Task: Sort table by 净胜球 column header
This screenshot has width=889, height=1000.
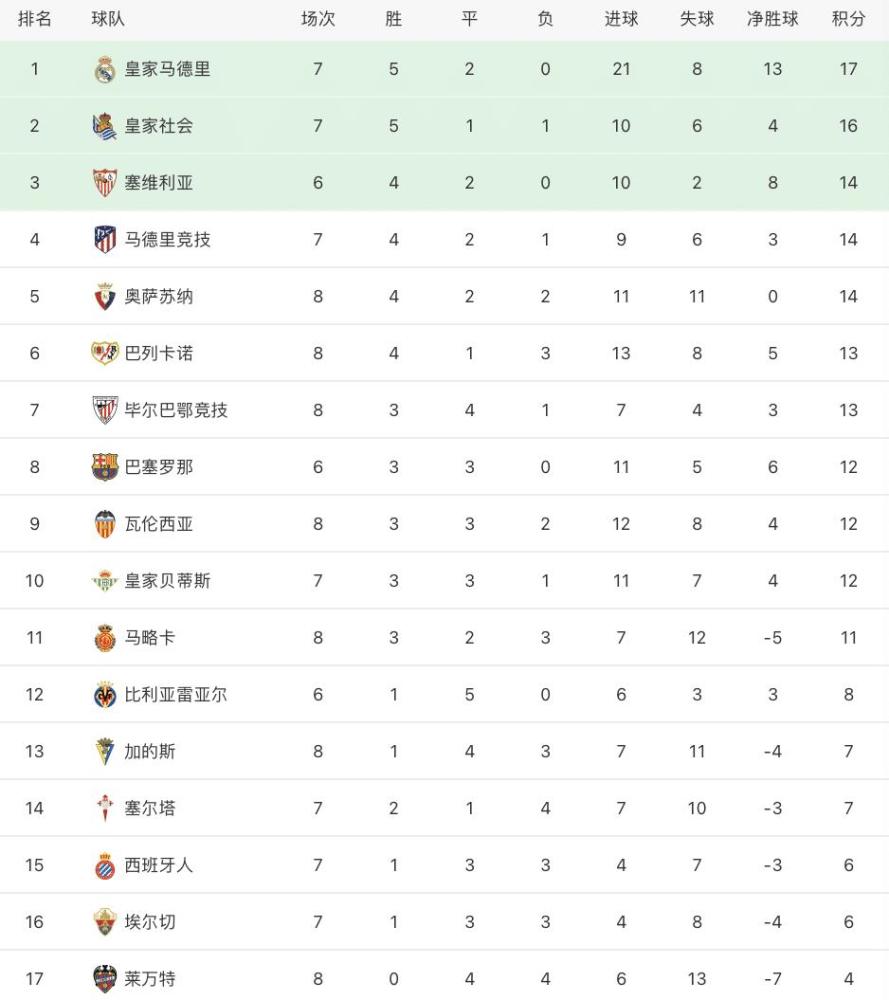Action: point(772,19)
